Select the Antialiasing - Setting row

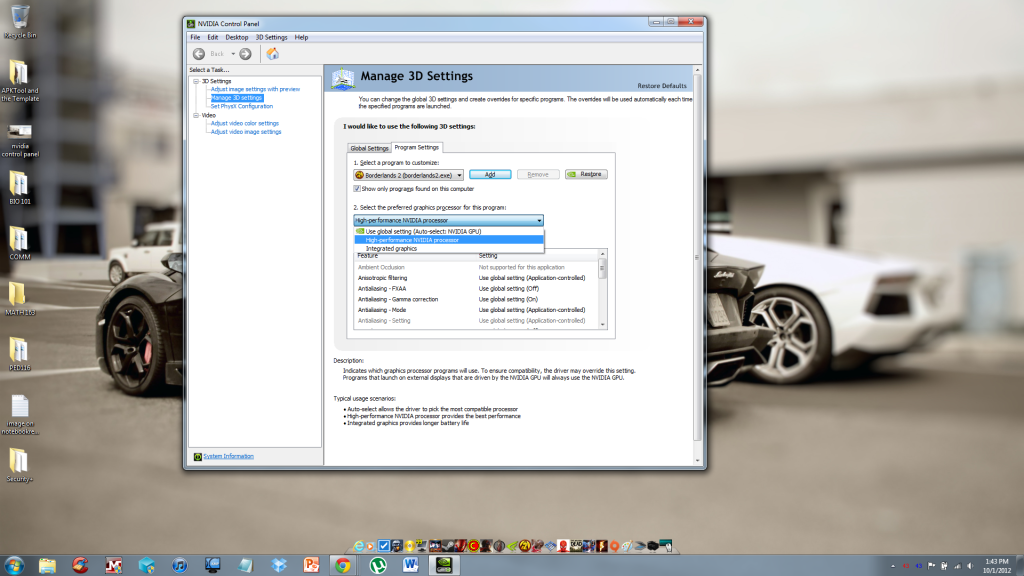(x=476, y=321)
